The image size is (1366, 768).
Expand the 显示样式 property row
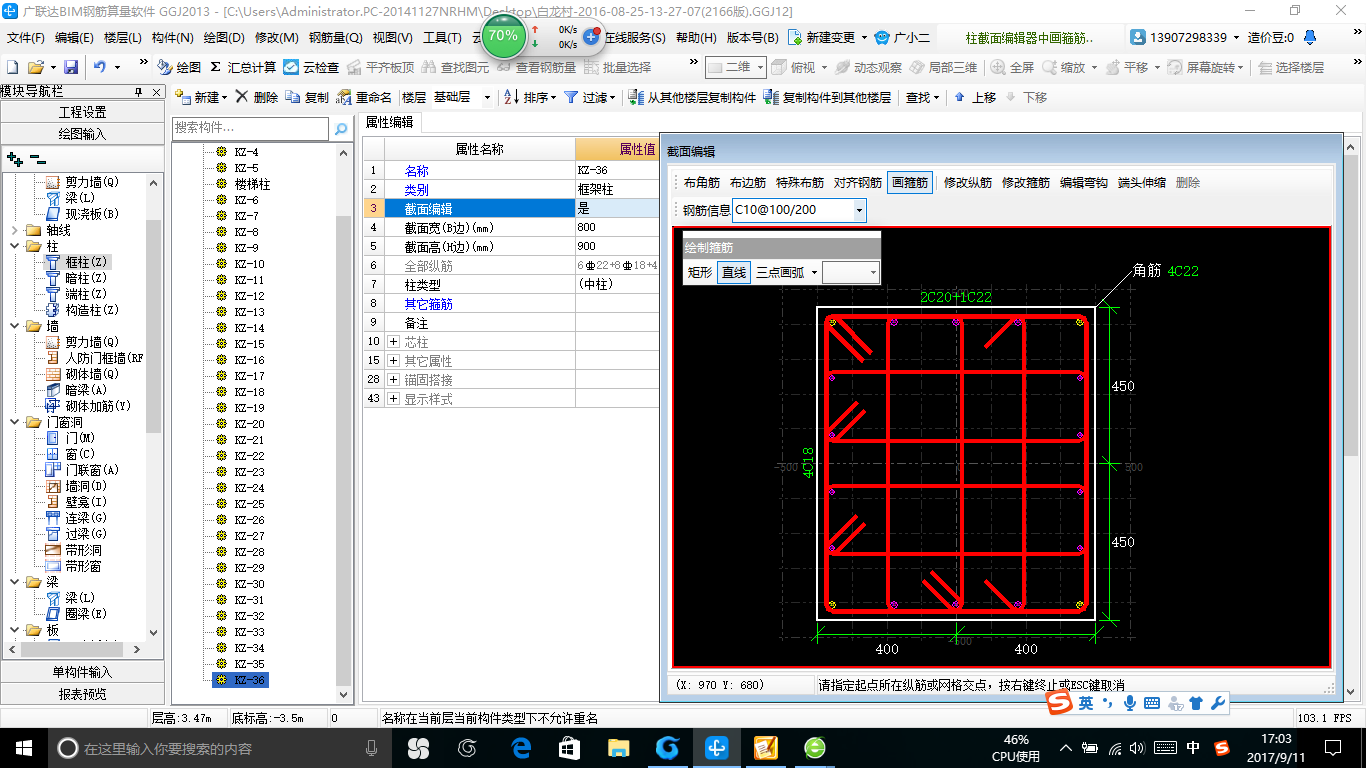point(393,398)
